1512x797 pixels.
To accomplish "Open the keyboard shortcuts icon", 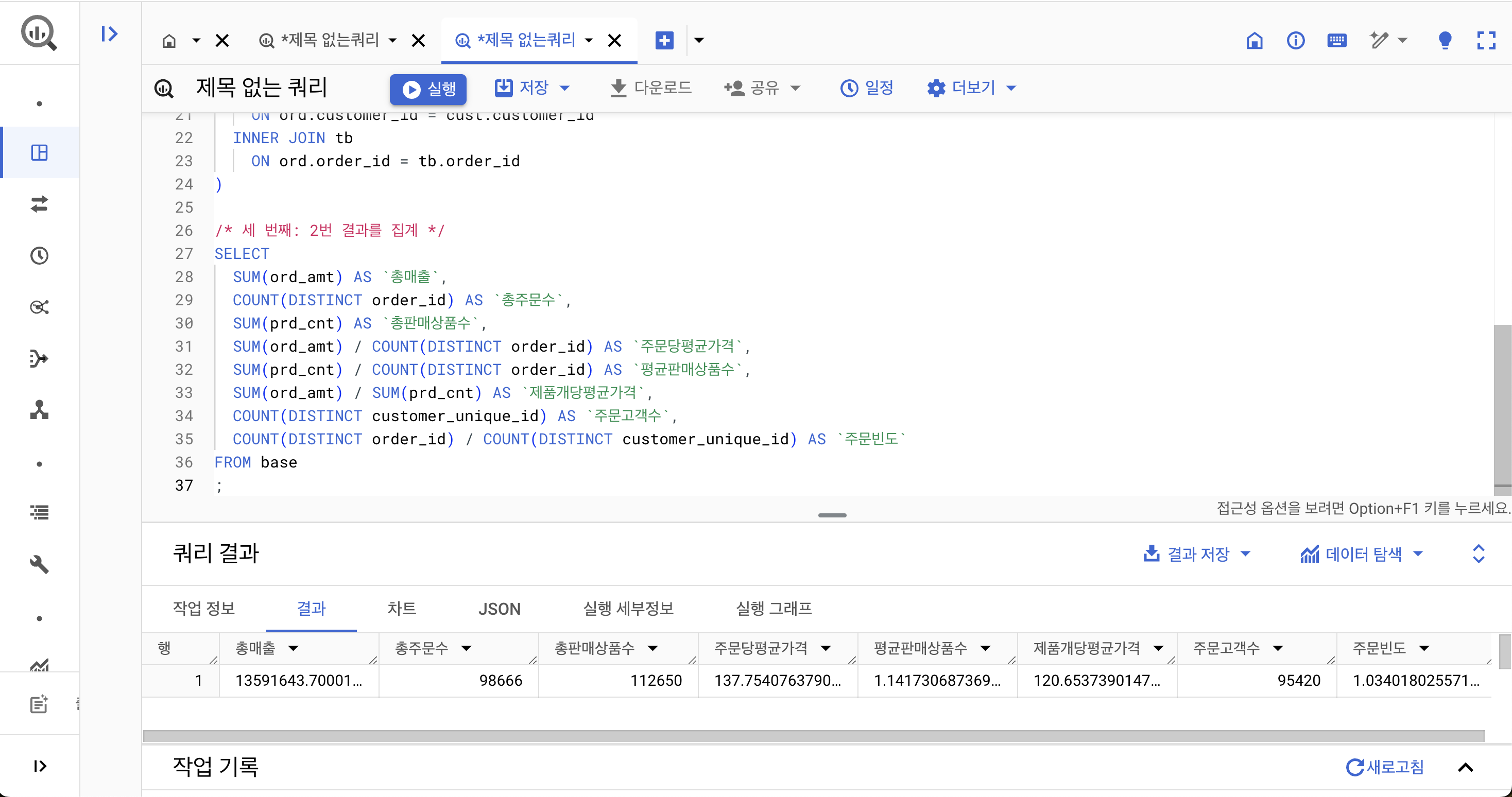I will [1336, 41].
